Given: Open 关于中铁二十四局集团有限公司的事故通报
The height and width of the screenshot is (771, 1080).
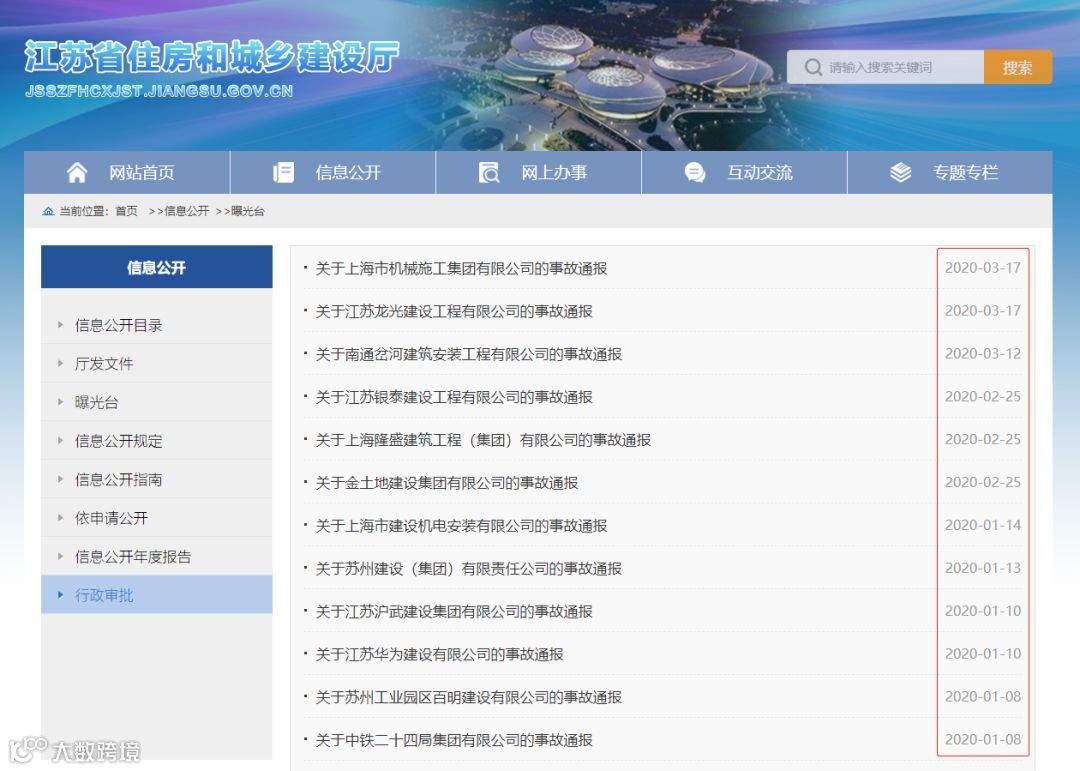Looking at the screenshot, I should [454, 740].
